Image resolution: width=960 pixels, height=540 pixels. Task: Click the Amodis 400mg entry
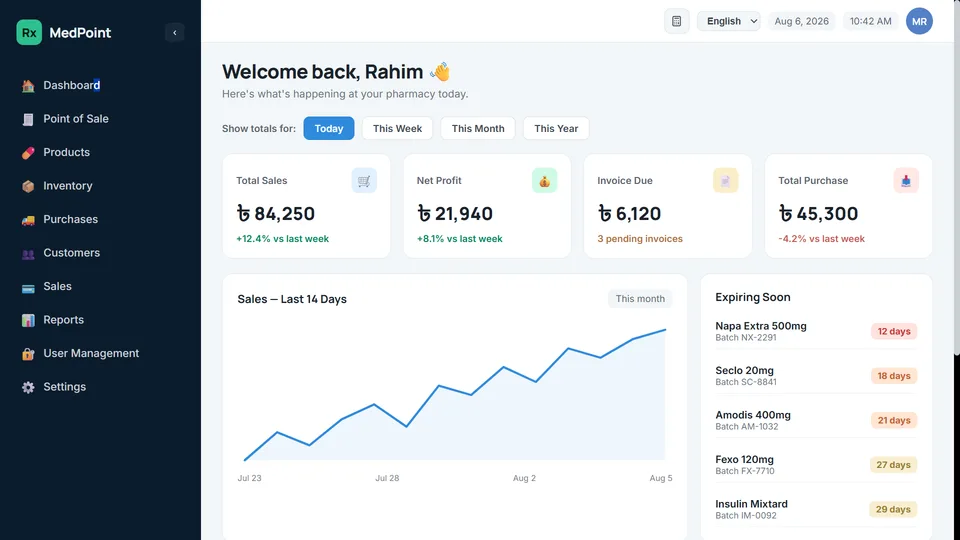click(x=752, y=421)
